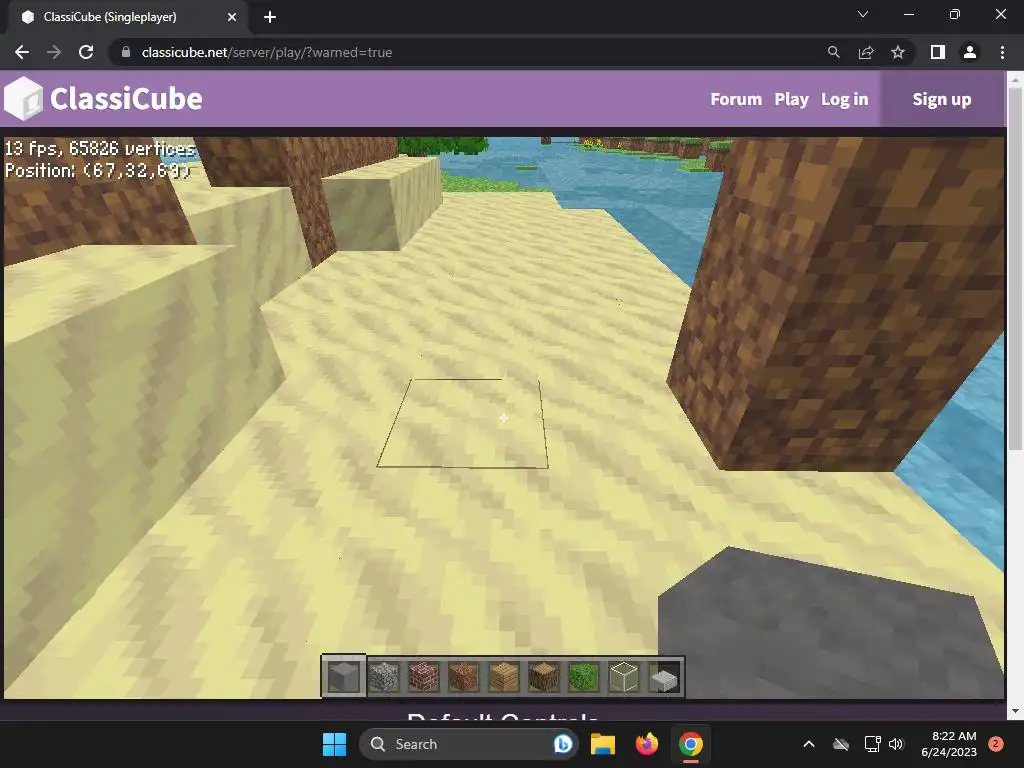The image size is (1024, 768).
Task: Open the Chrome three-dot menu
Action: (1002, 52)
